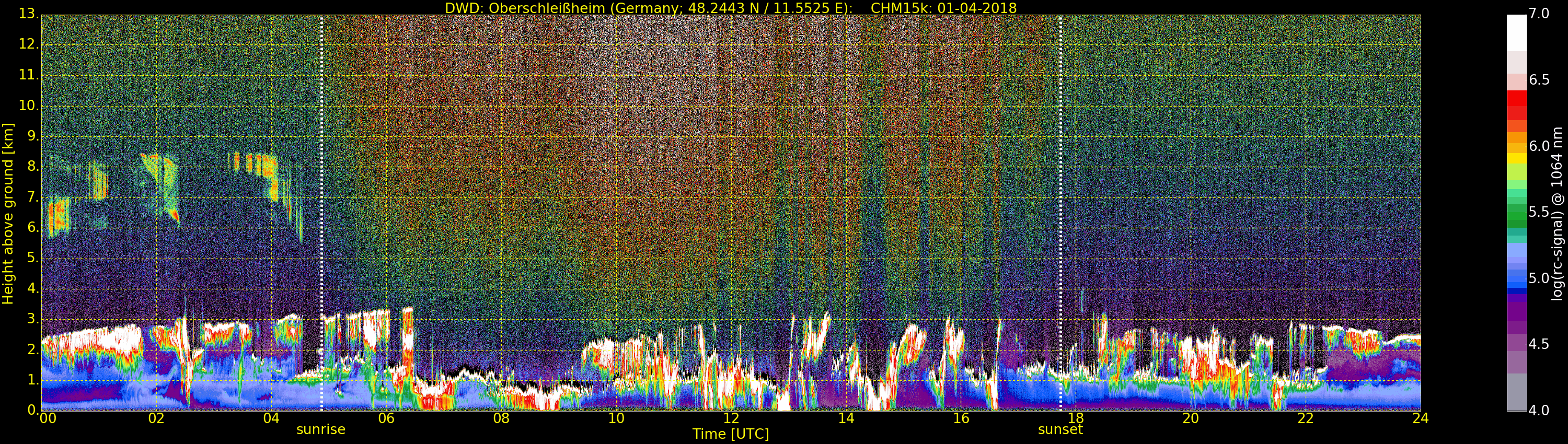Select the 06 hour tick on time axis

[386, 418]
